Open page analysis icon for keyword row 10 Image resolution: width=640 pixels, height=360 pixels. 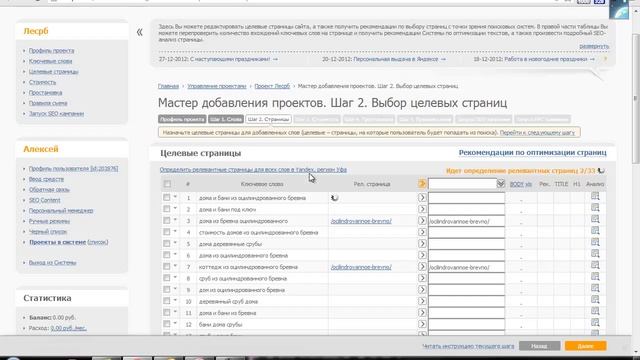point(595,300)
